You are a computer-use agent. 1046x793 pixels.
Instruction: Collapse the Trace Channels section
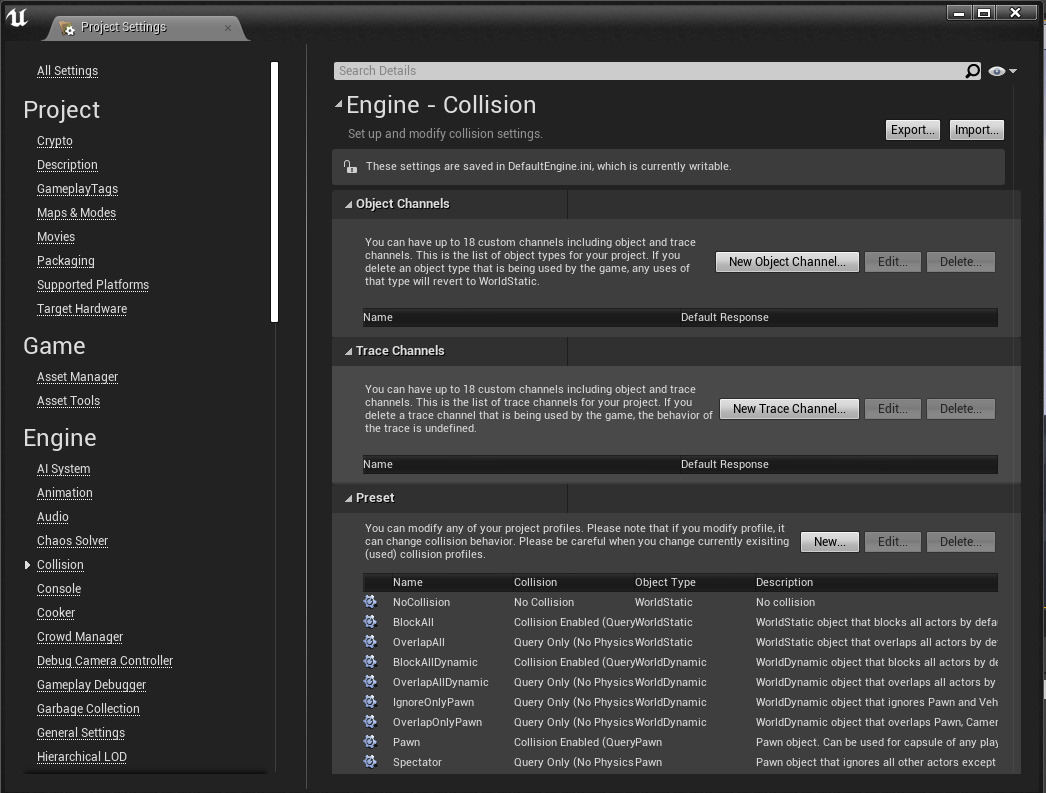348,351
